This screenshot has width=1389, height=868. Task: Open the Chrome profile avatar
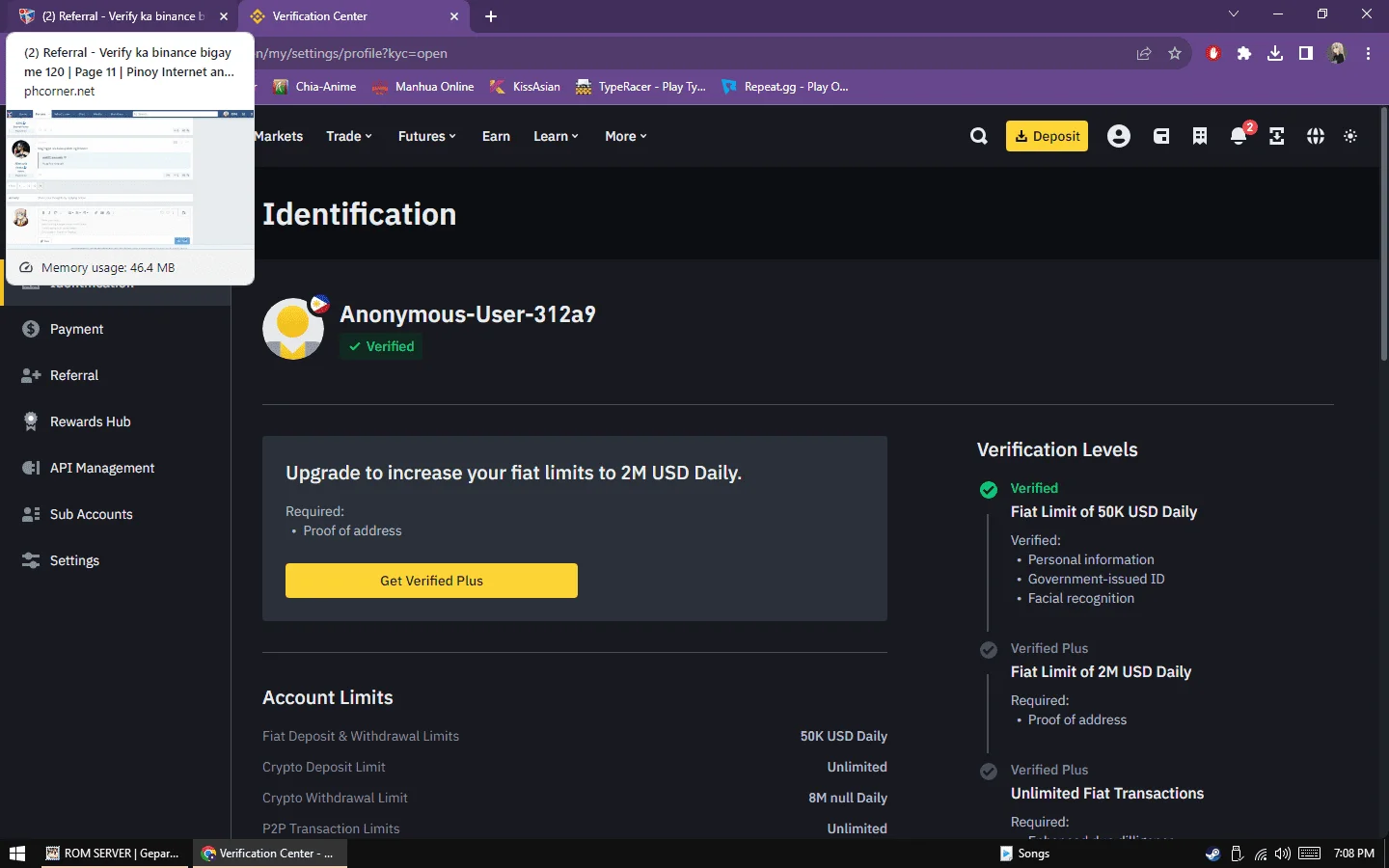1337,53
